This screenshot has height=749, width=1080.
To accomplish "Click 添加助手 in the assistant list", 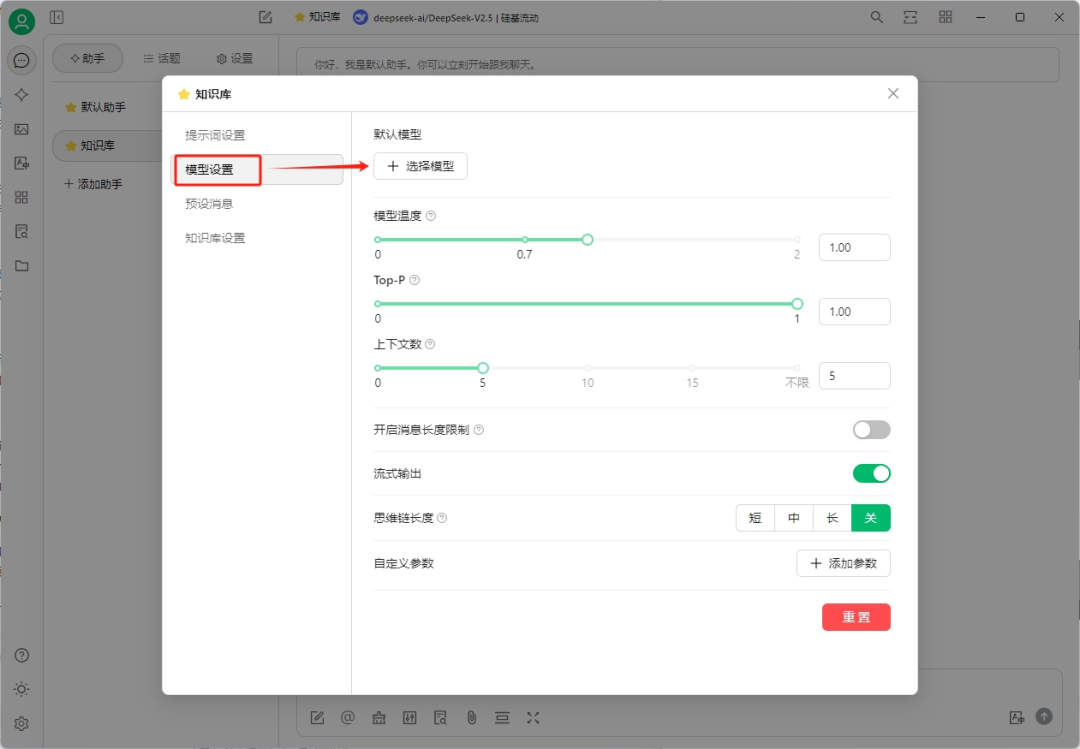I will coord(93,184).
